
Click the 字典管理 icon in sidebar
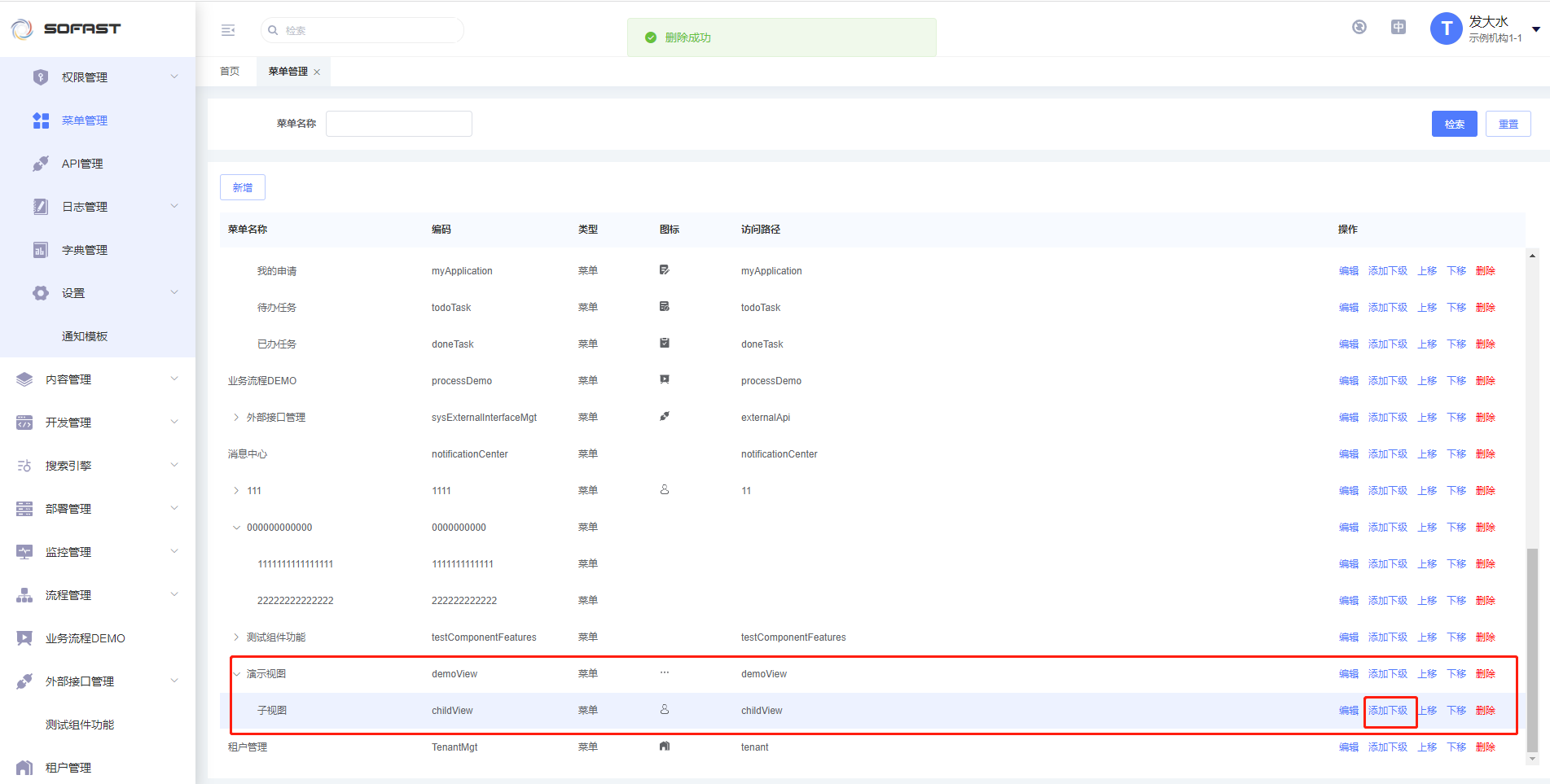click(41, 250)
